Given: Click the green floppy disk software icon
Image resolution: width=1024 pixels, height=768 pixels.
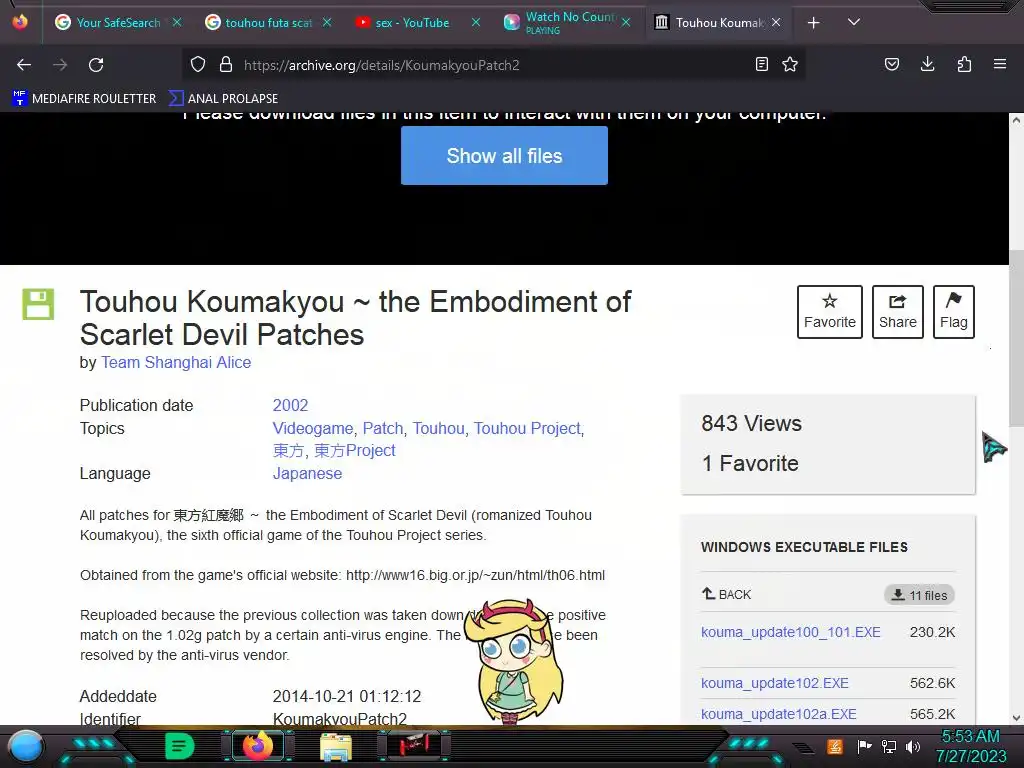Looking at the screenshot, I should point(38,304).
